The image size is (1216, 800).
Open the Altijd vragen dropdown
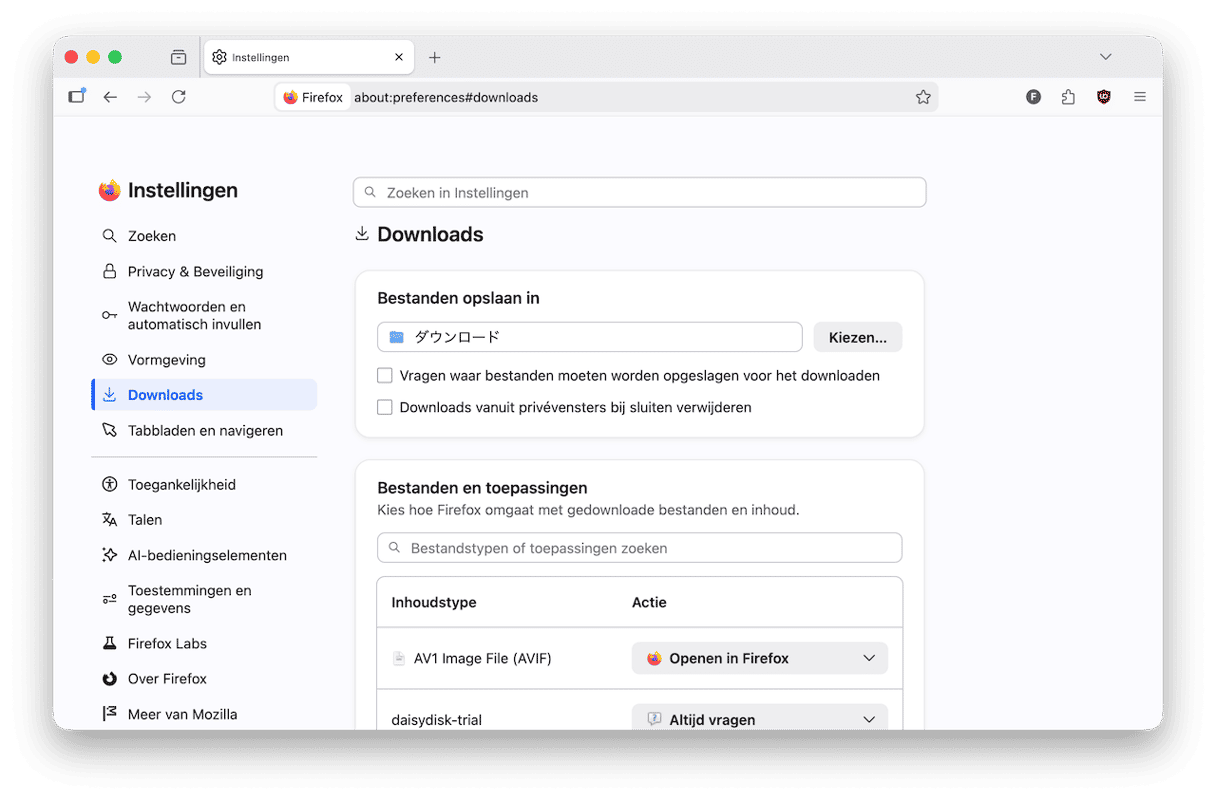[x=760, y=719]
